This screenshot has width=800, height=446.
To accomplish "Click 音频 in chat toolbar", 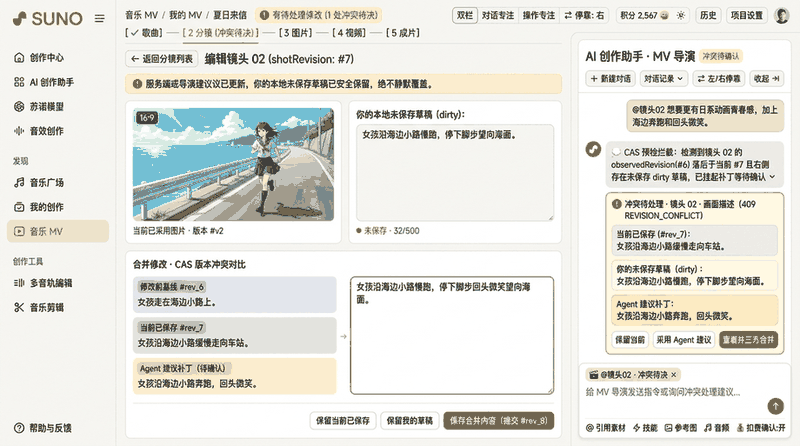I will tap(716, 428).
